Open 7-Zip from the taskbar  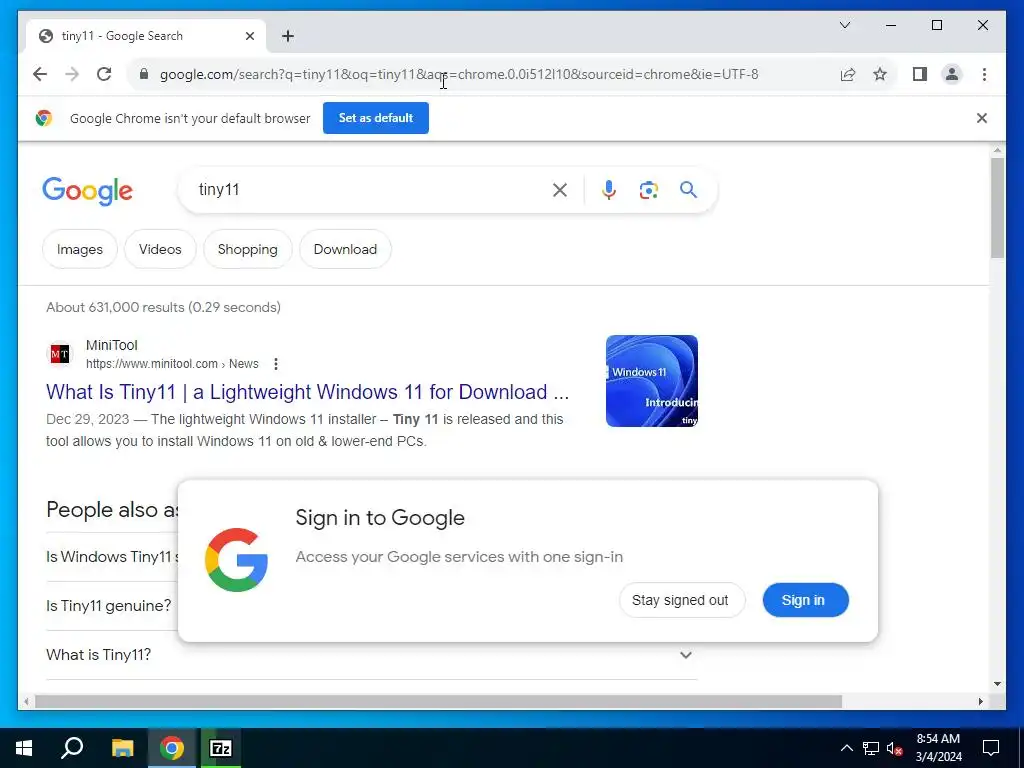[221, 748]
